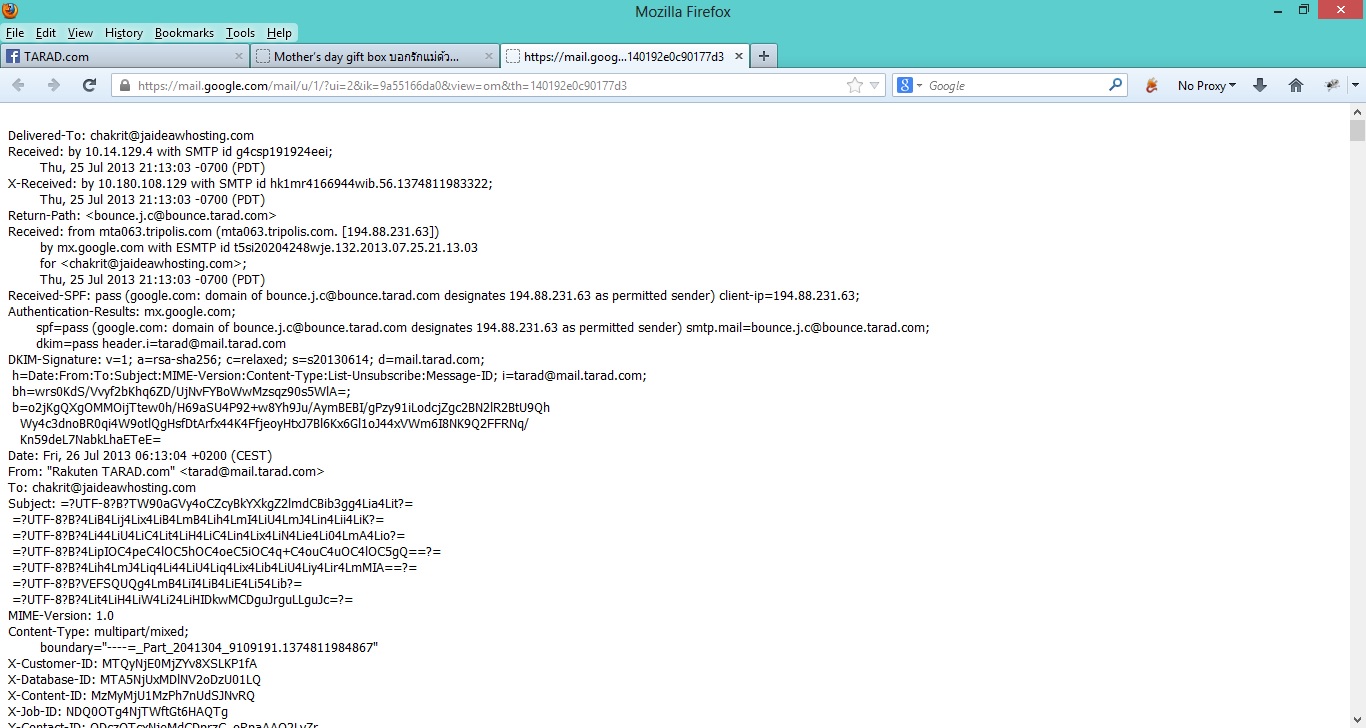Close the mail.google.com tab
The image size is (1366, 728).
(x=739, y=57)
